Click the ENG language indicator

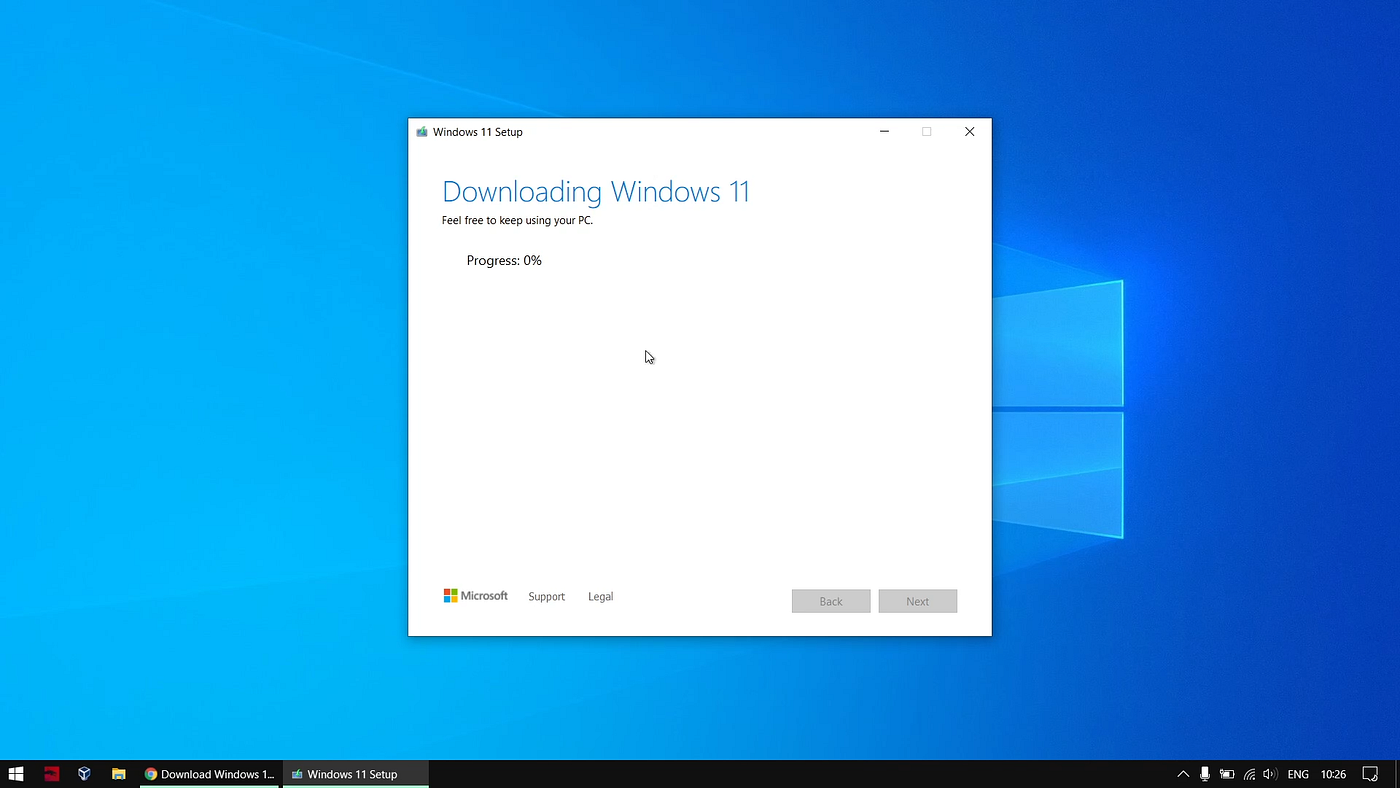[x=1297, y=773]
